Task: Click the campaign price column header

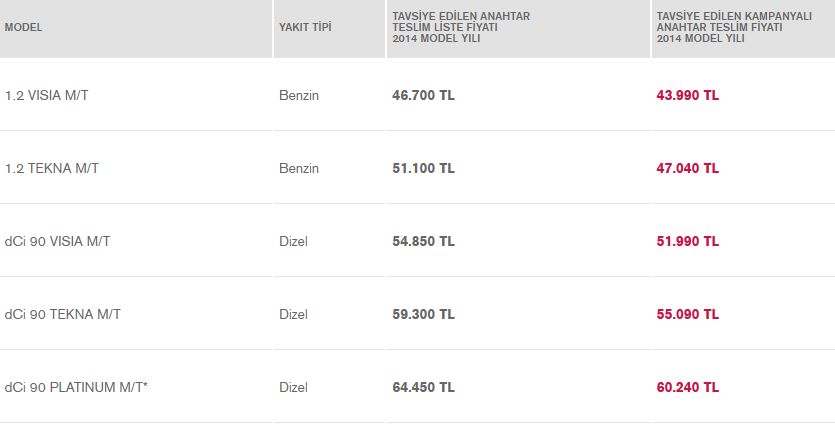Action: pos(734,27)
